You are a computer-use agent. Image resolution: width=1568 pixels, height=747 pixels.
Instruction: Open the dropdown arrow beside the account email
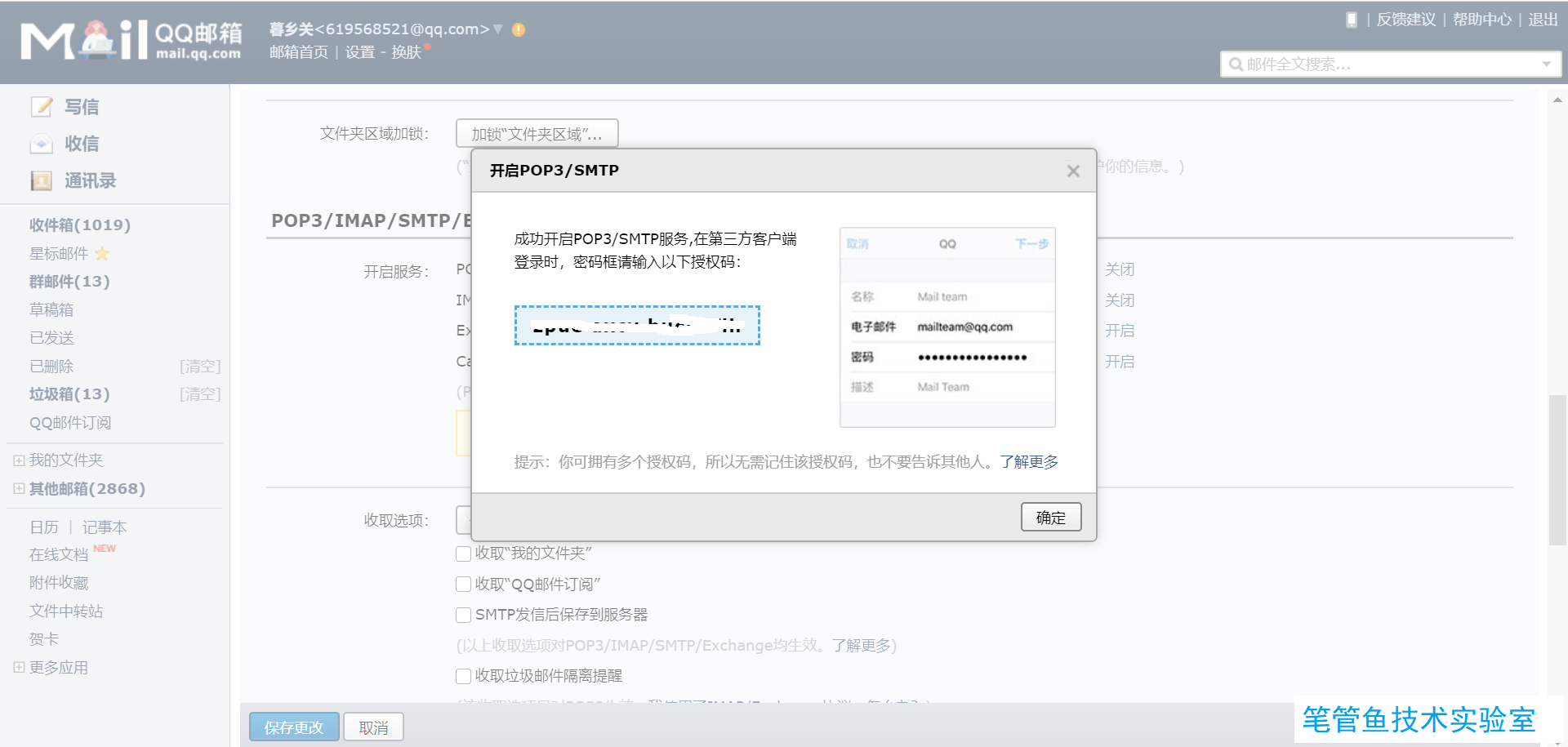[497, 28]
